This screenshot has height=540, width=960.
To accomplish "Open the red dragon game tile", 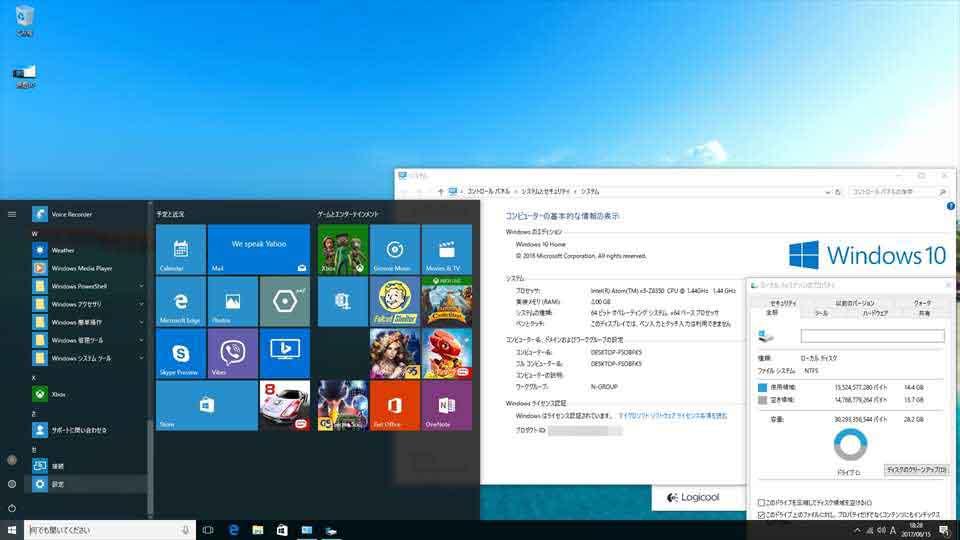I will click(x=446, y=353).
